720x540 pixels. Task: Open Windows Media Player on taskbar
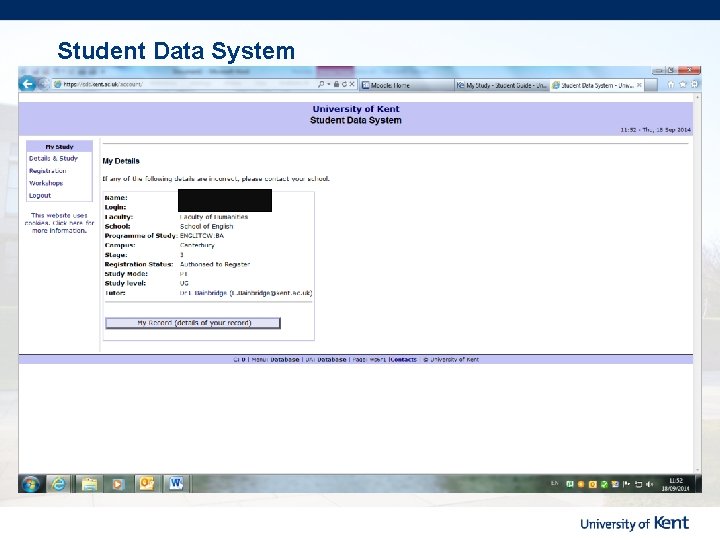pos(118,484)
